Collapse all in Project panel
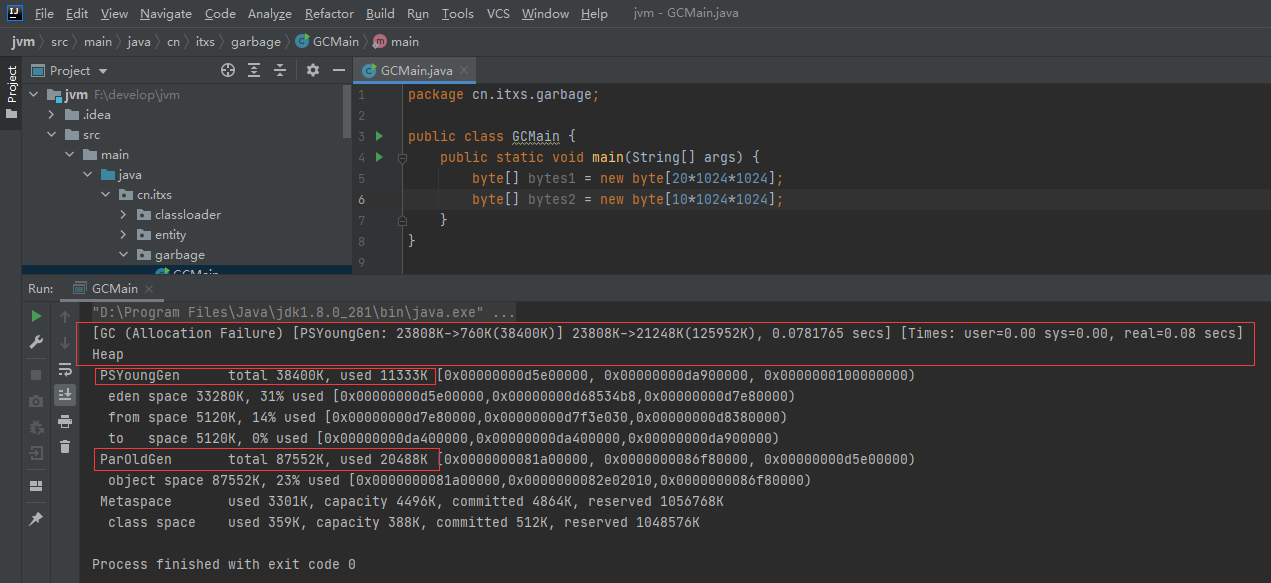 point(281,70)
